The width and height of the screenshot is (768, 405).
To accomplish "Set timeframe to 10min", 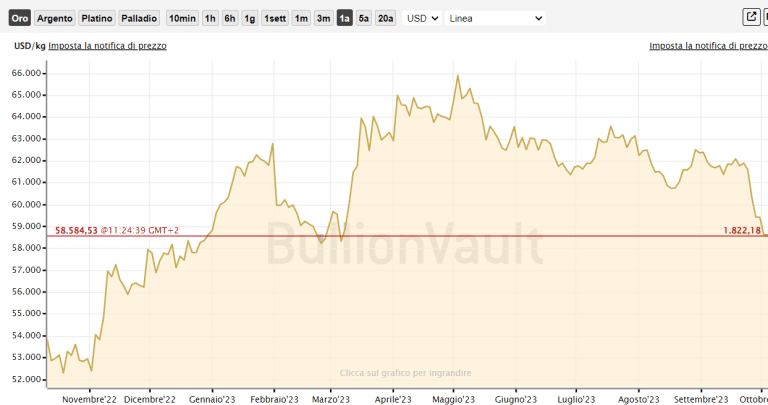I will (182, 18).
